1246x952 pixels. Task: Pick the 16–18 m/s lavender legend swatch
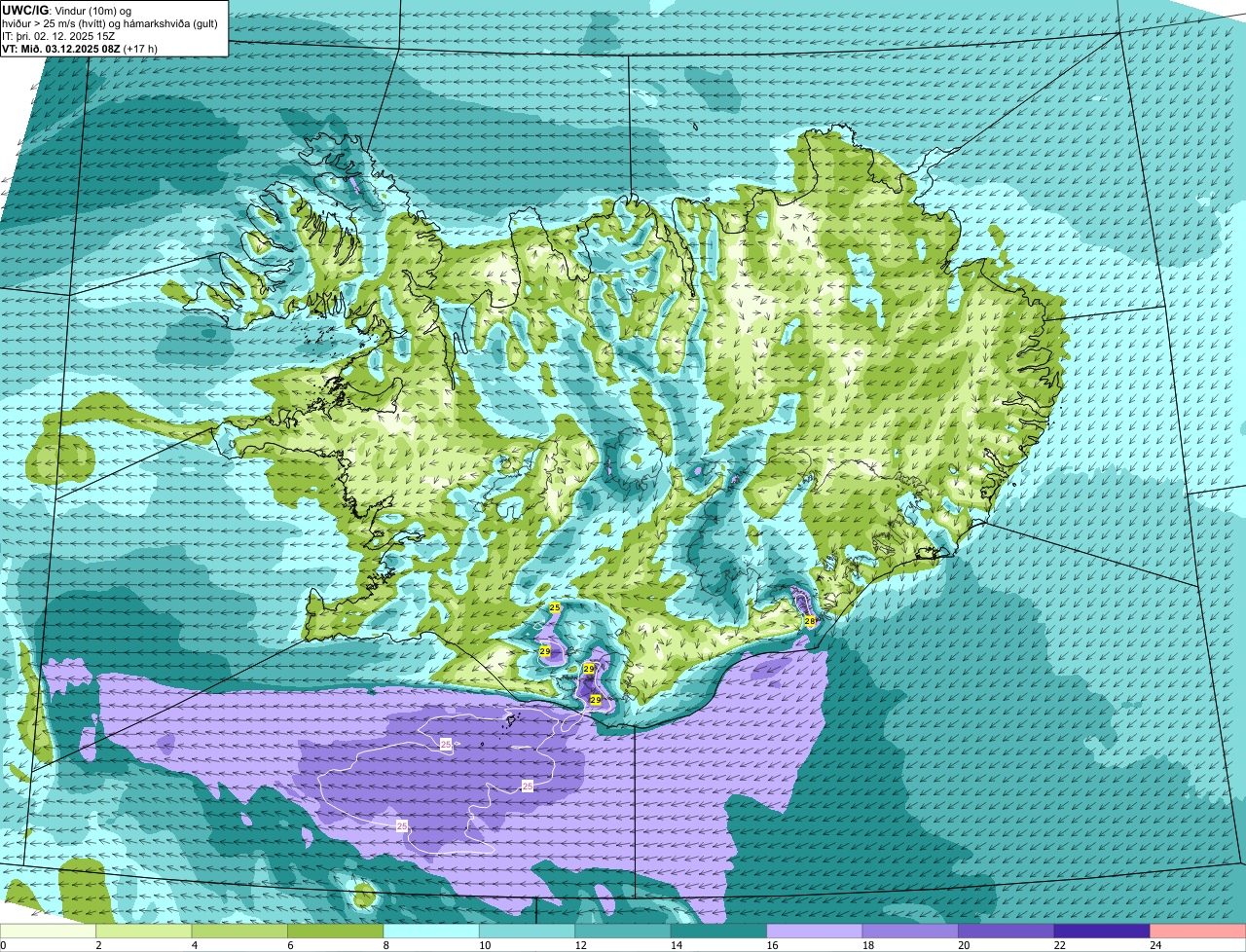(x=815, y=932)
